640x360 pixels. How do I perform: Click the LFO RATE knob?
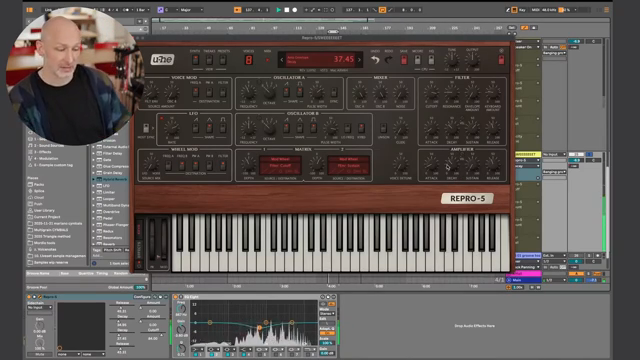[172, 129]
